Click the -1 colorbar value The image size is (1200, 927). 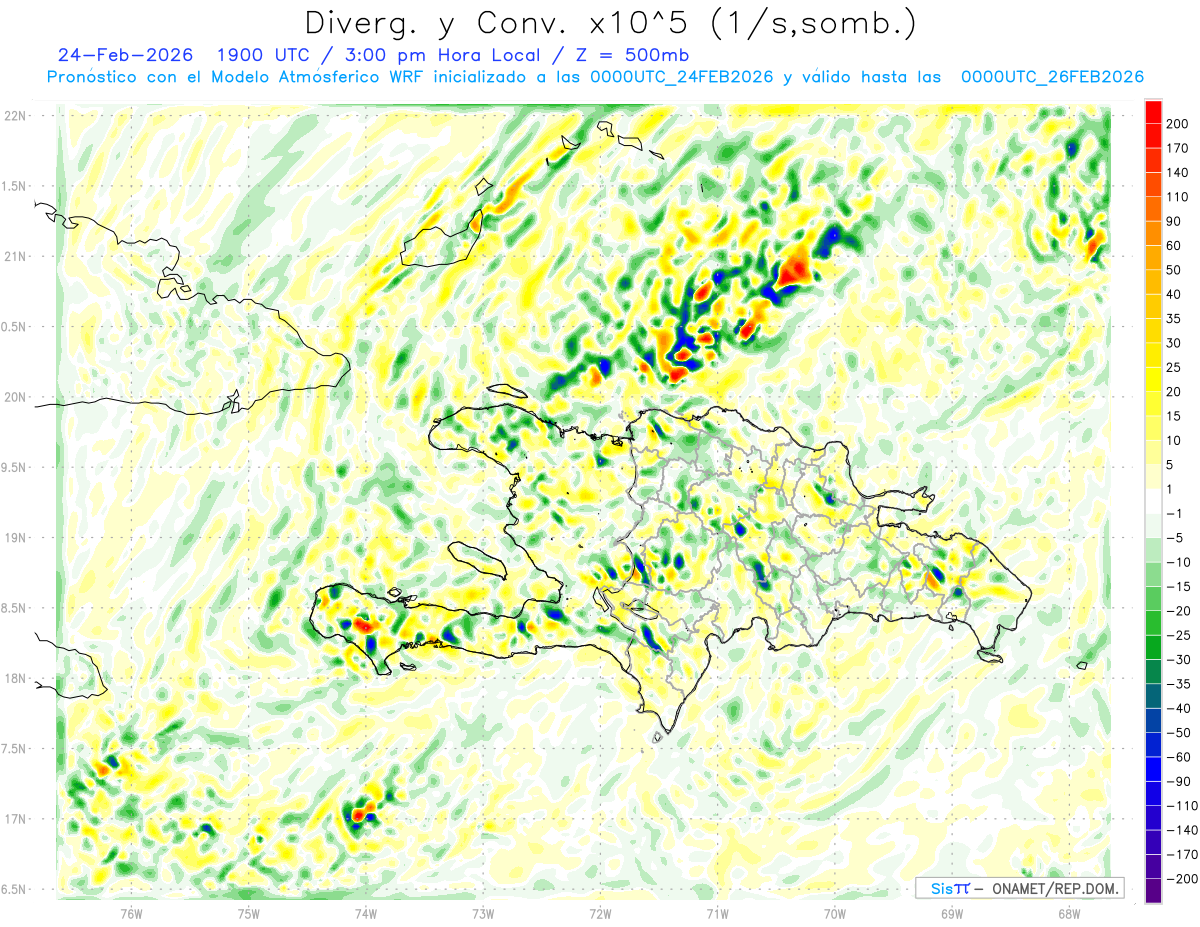coord(1173,514)
